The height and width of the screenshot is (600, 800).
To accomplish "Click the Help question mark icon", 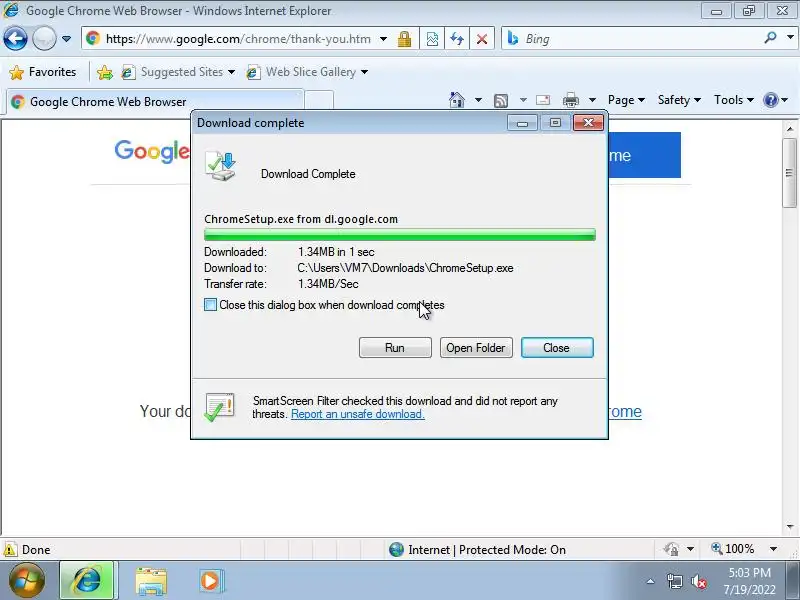I will click(x=770, y=100).
